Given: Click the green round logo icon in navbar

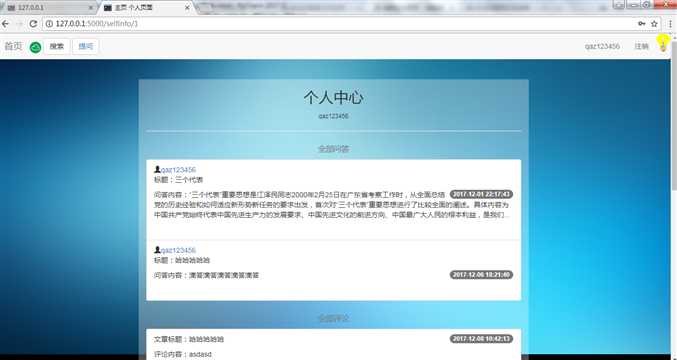Looking at the screenshot, I should [x=35, y=47].
